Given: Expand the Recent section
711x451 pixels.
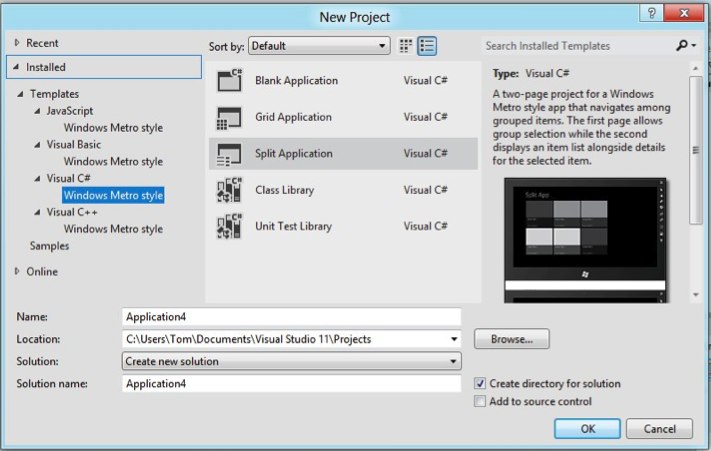Looking at the screenshot, I should 17,43.
